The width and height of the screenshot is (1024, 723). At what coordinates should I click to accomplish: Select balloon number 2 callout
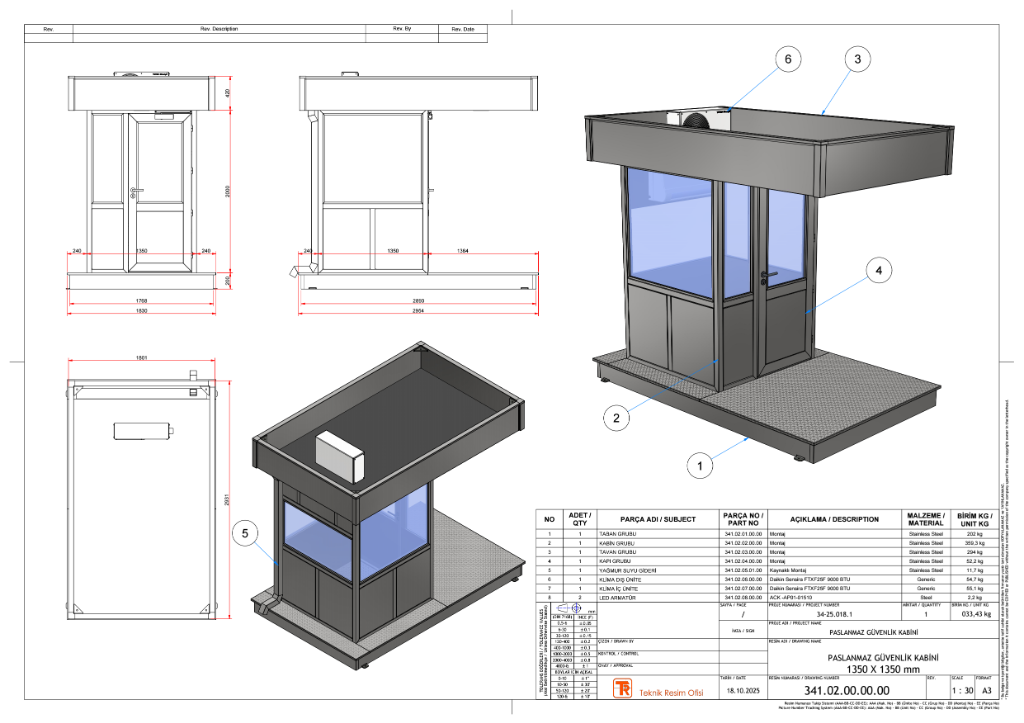(616, 418)
